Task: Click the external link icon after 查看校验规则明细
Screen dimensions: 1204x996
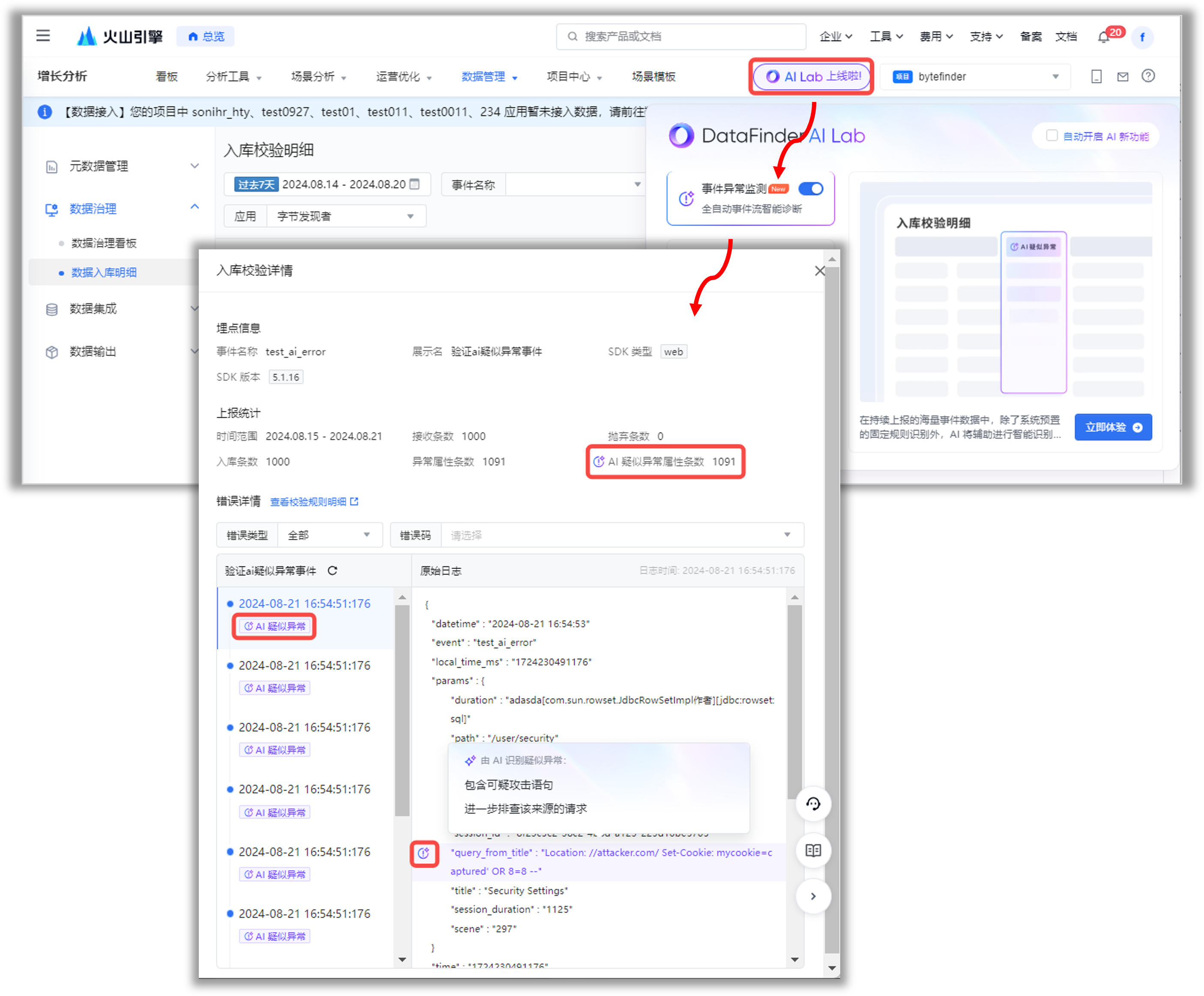Action: click(354, 502)
